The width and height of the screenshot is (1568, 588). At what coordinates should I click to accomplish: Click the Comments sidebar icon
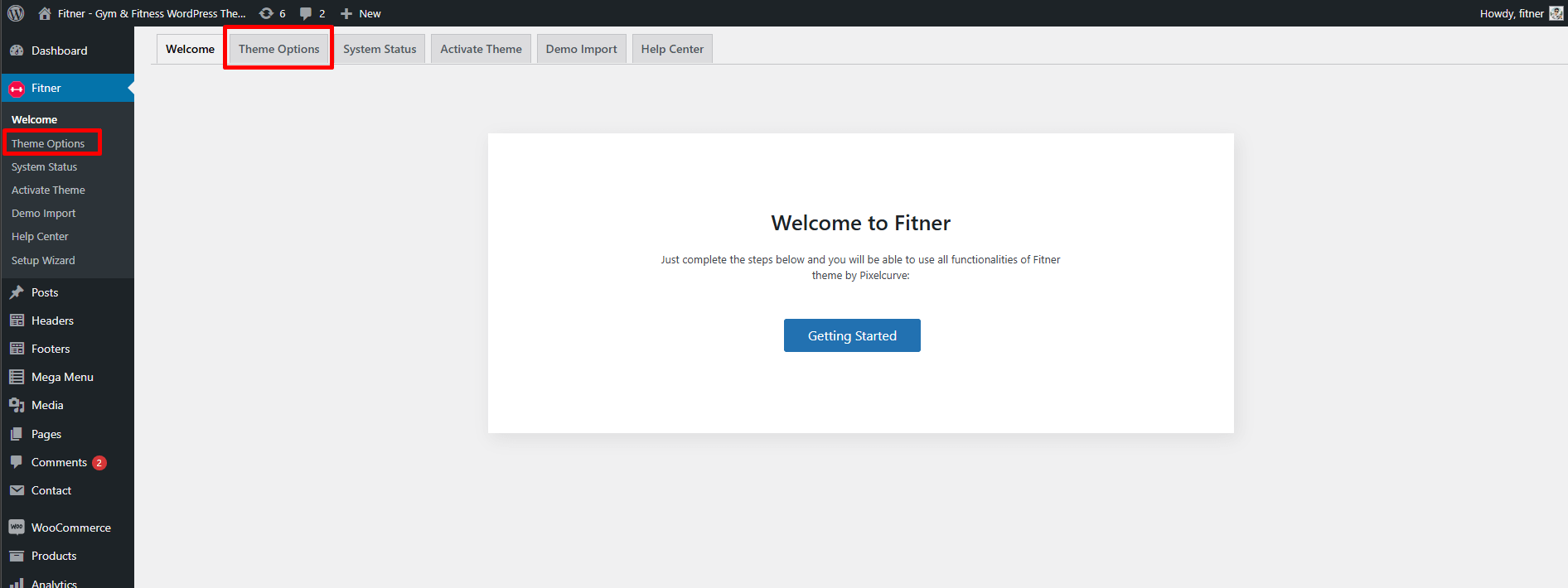tap(17, 462)
